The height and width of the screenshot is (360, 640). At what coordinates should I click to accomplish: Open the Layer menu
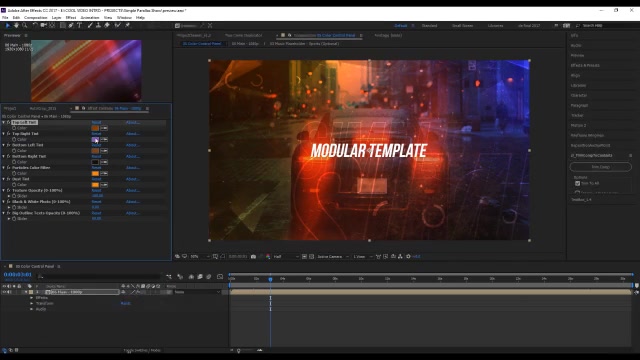click(56, 18)
